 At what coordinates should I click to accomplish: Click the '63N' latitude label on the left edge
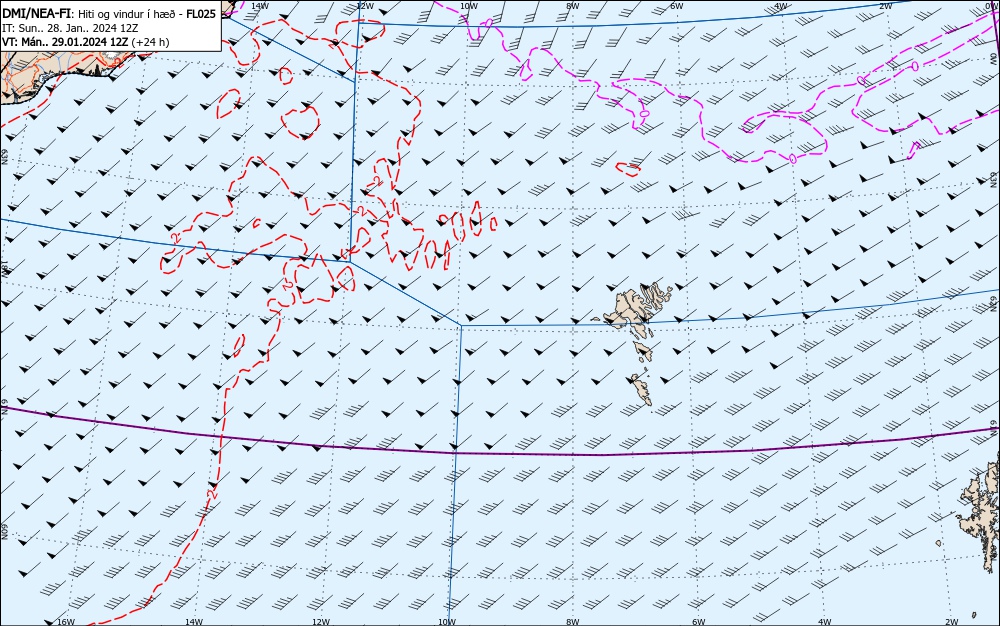[4, 157]
